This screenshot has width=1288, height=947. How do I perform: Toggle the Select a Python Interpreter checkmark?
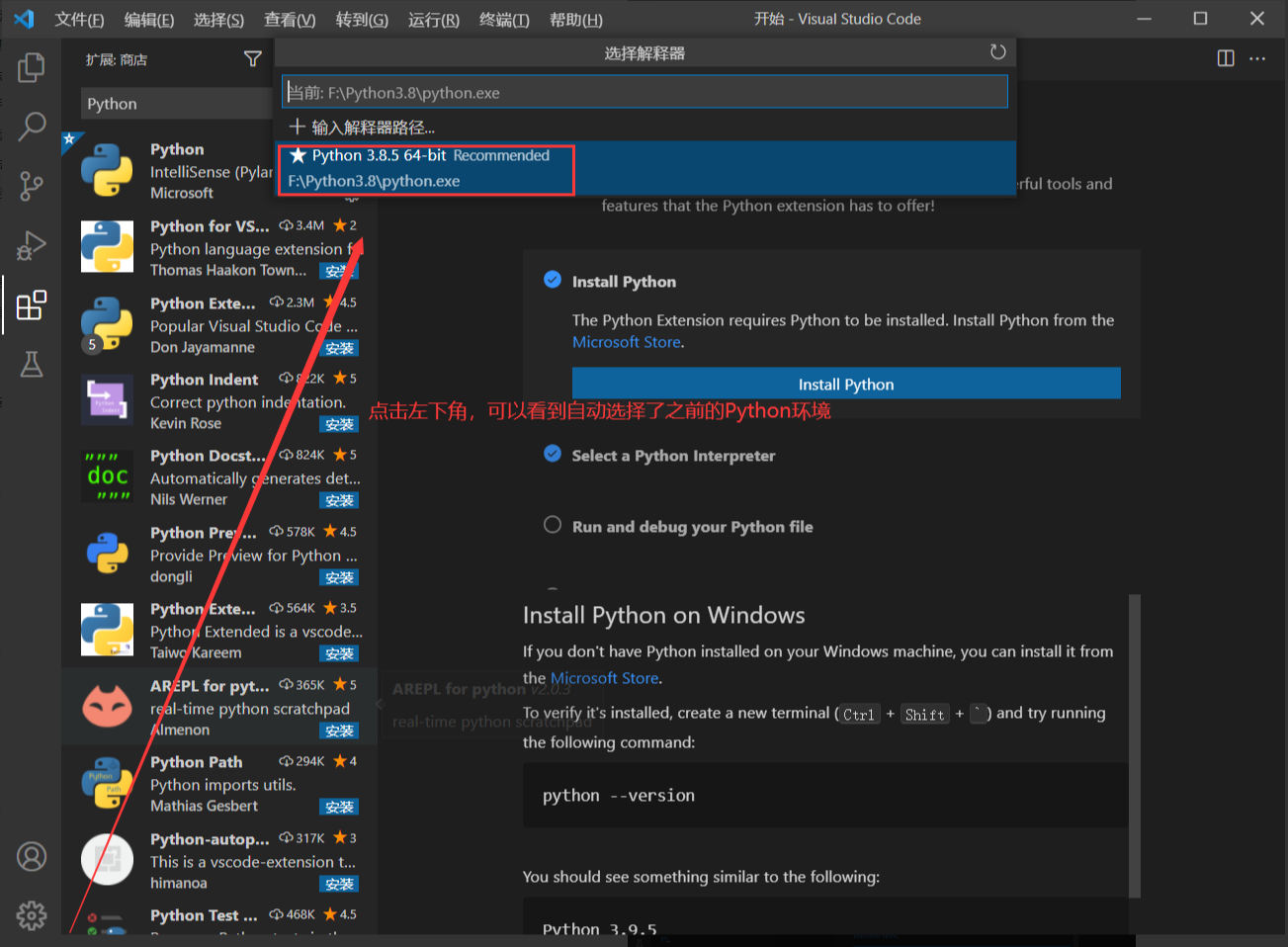[553, 454]
